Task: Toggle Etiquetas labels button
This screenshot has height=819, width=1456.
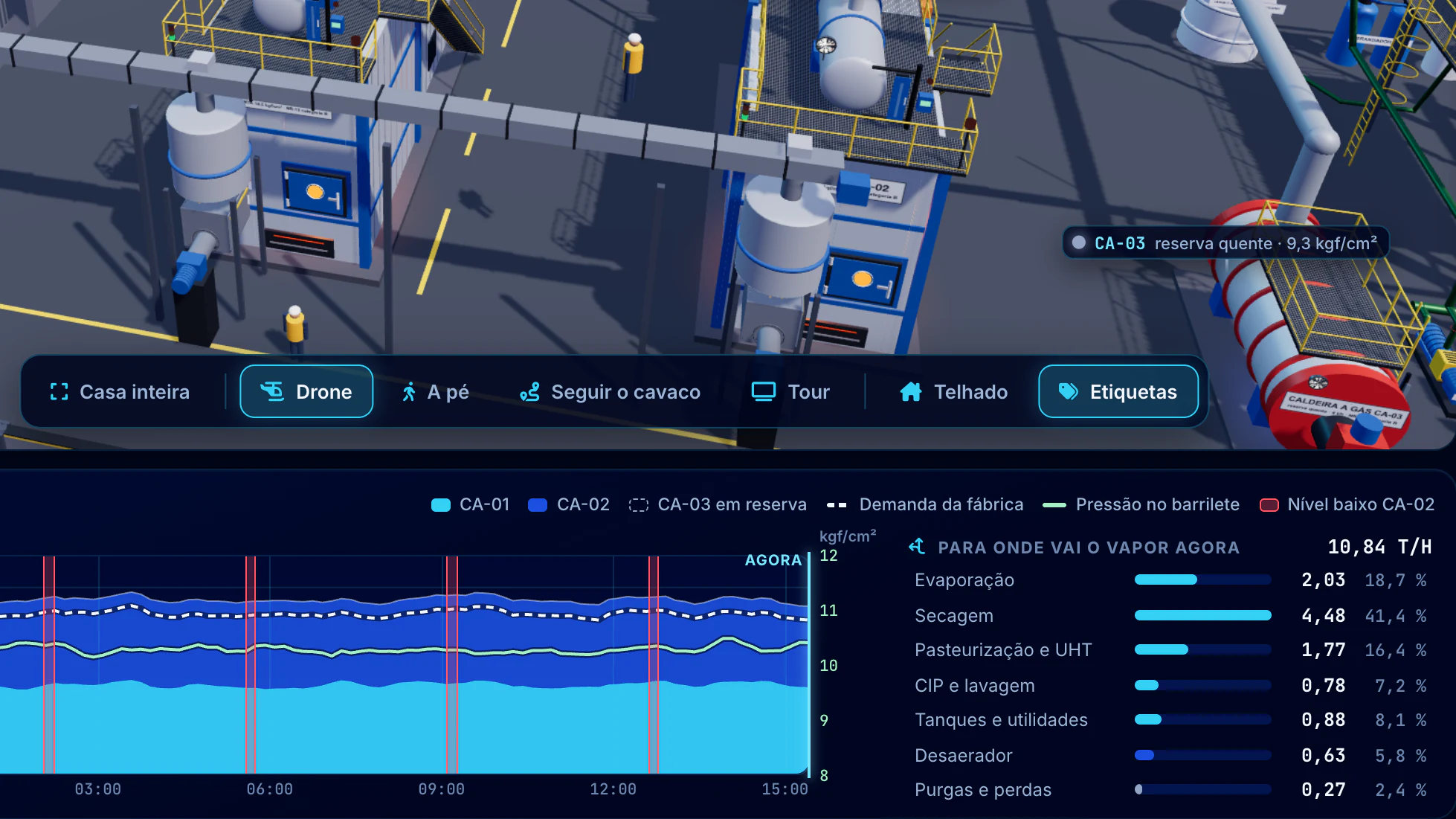Action: coord(1118,391)
